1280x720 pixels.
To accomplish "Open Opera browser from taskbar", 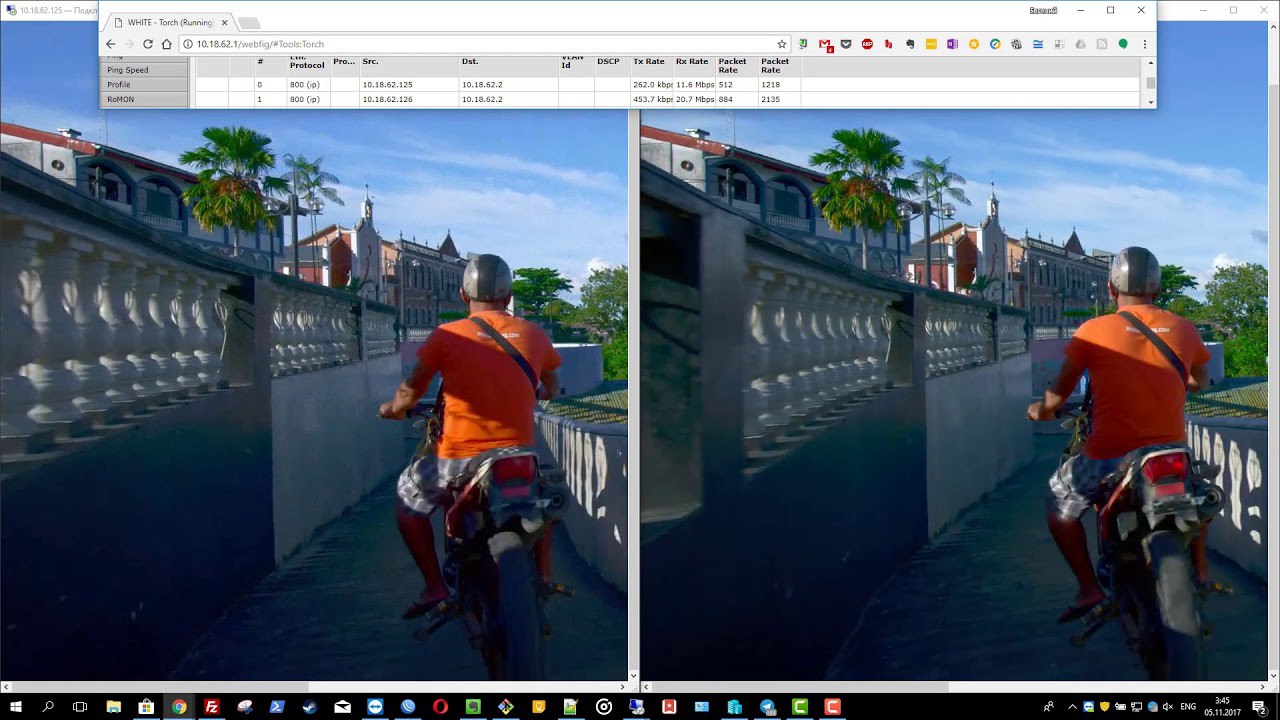I will tap(440, 707).
